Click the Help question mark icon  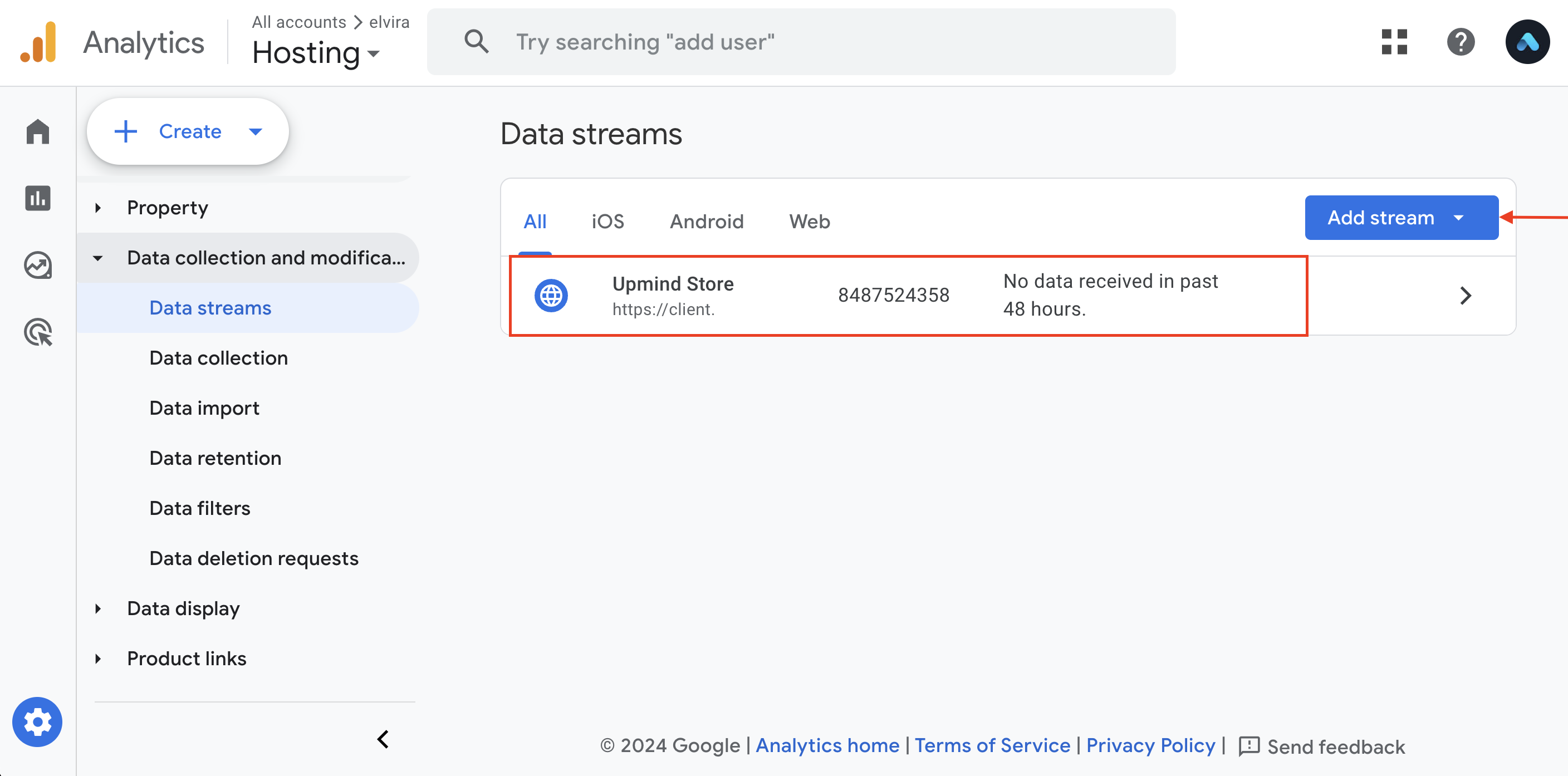(x=1461, y=42)
